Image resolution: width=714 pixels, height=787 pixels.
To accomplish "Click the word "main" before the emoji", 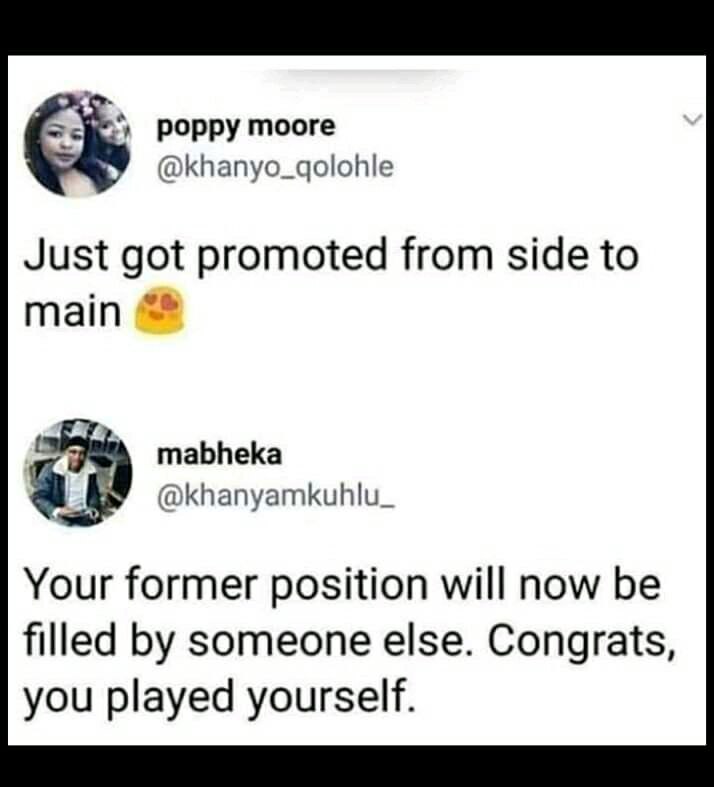I will coord(73,312).
